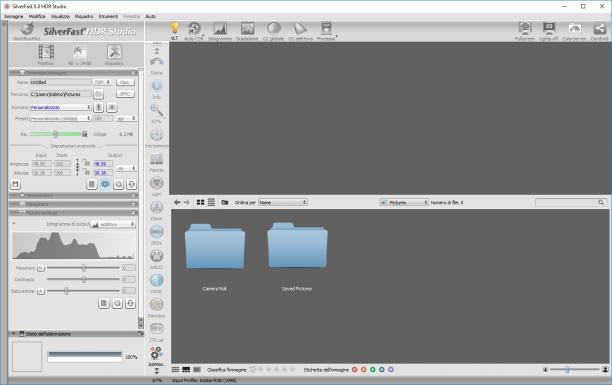Click the IPTC button
This screenshot has height=385, width=612.
click(x=125, y=94)
